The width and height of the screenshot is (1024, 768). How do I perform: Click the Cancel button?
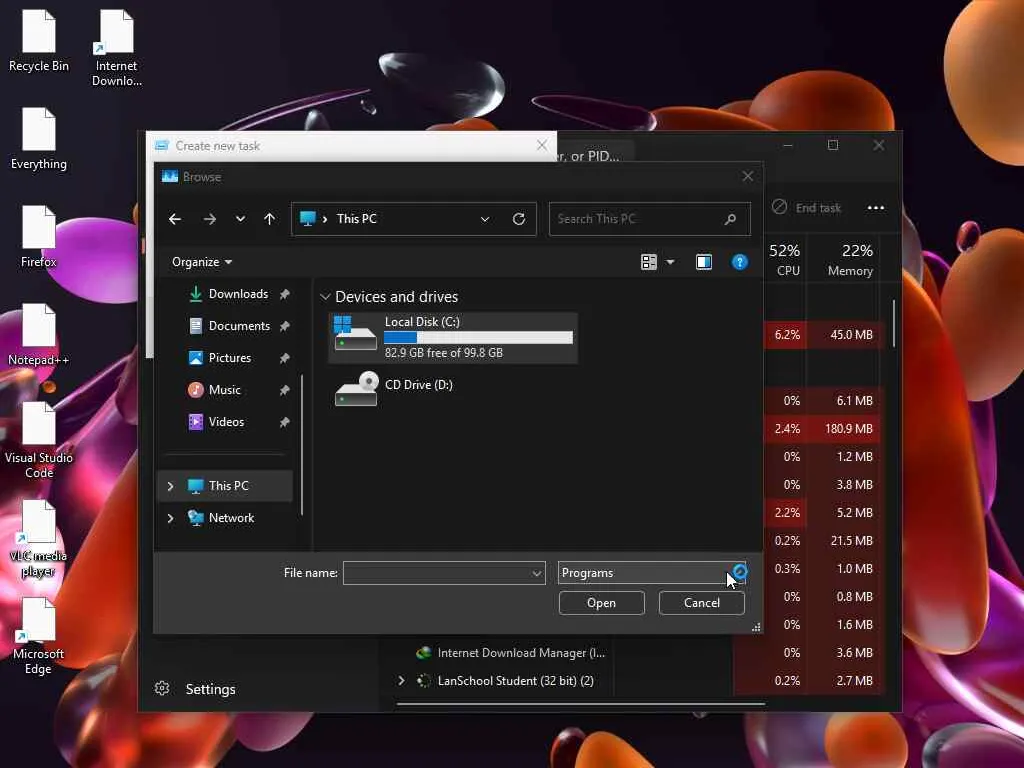(701, 603)
